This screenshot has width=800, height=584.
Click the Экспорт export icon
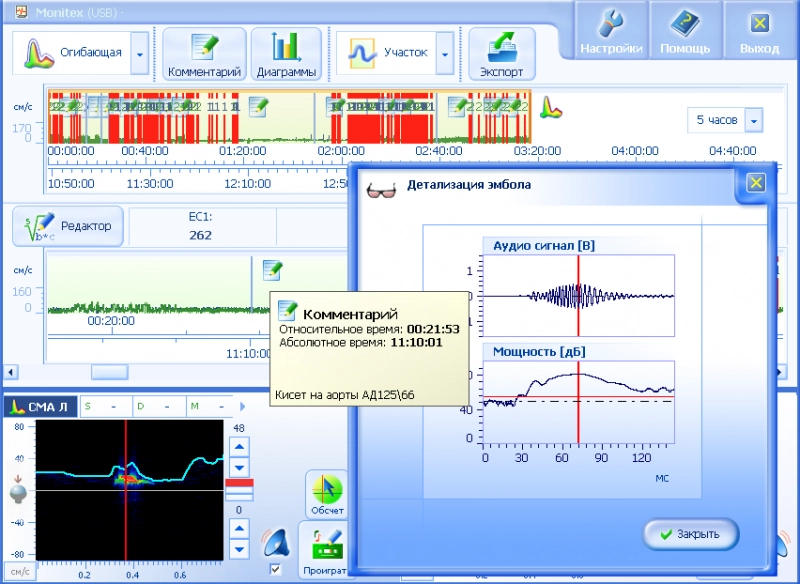point(501,54)
